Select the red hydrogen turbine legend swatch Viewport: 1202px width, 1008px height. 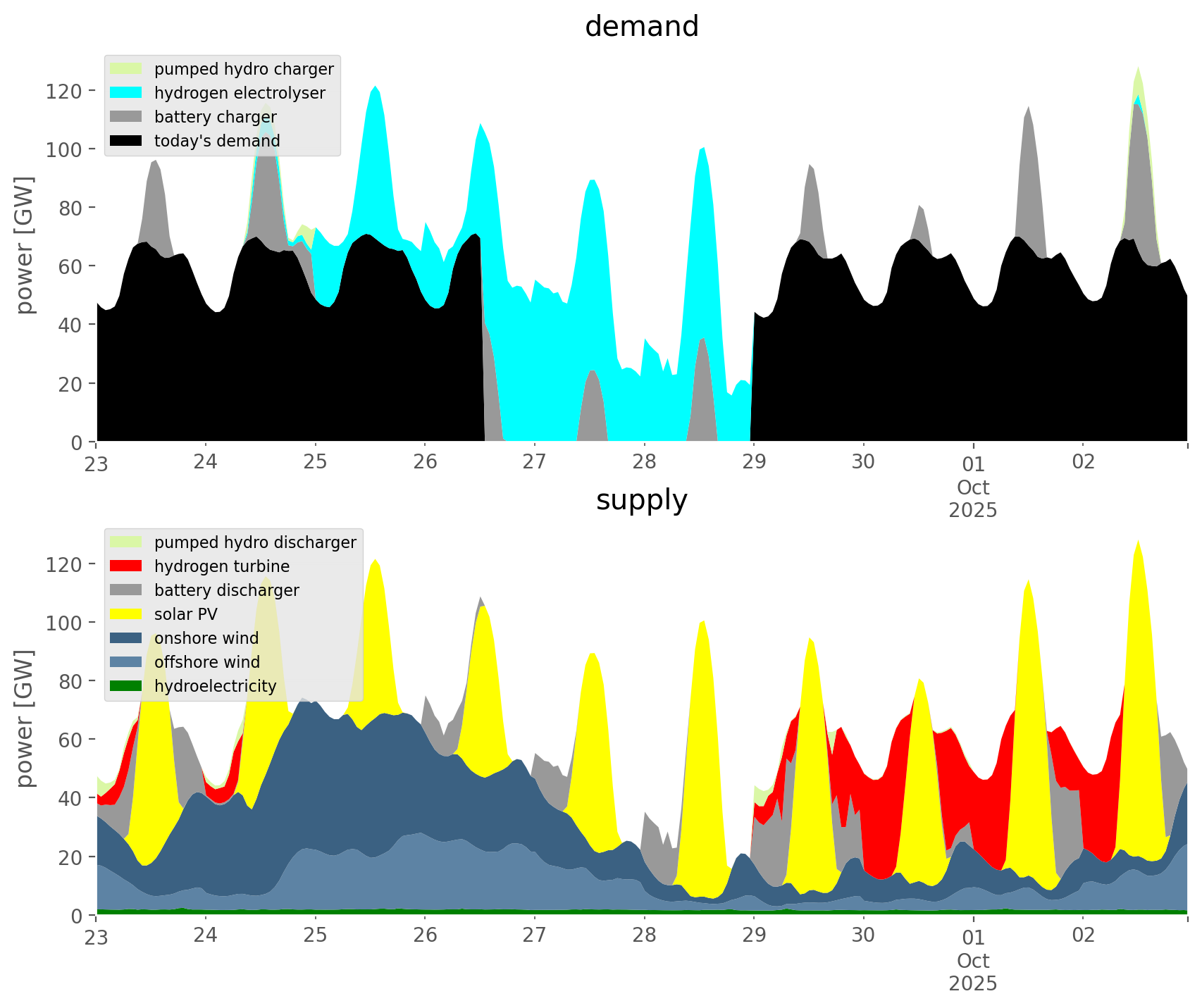(x=126, y=566)
